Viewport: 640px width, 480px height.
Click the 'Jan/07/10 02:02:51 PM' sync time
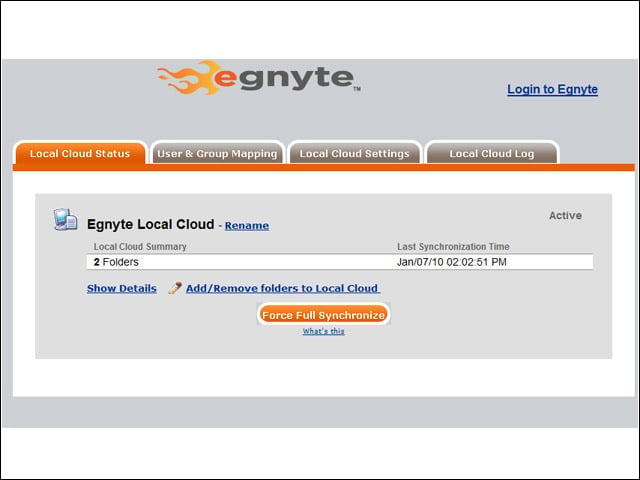click(451, 262)
